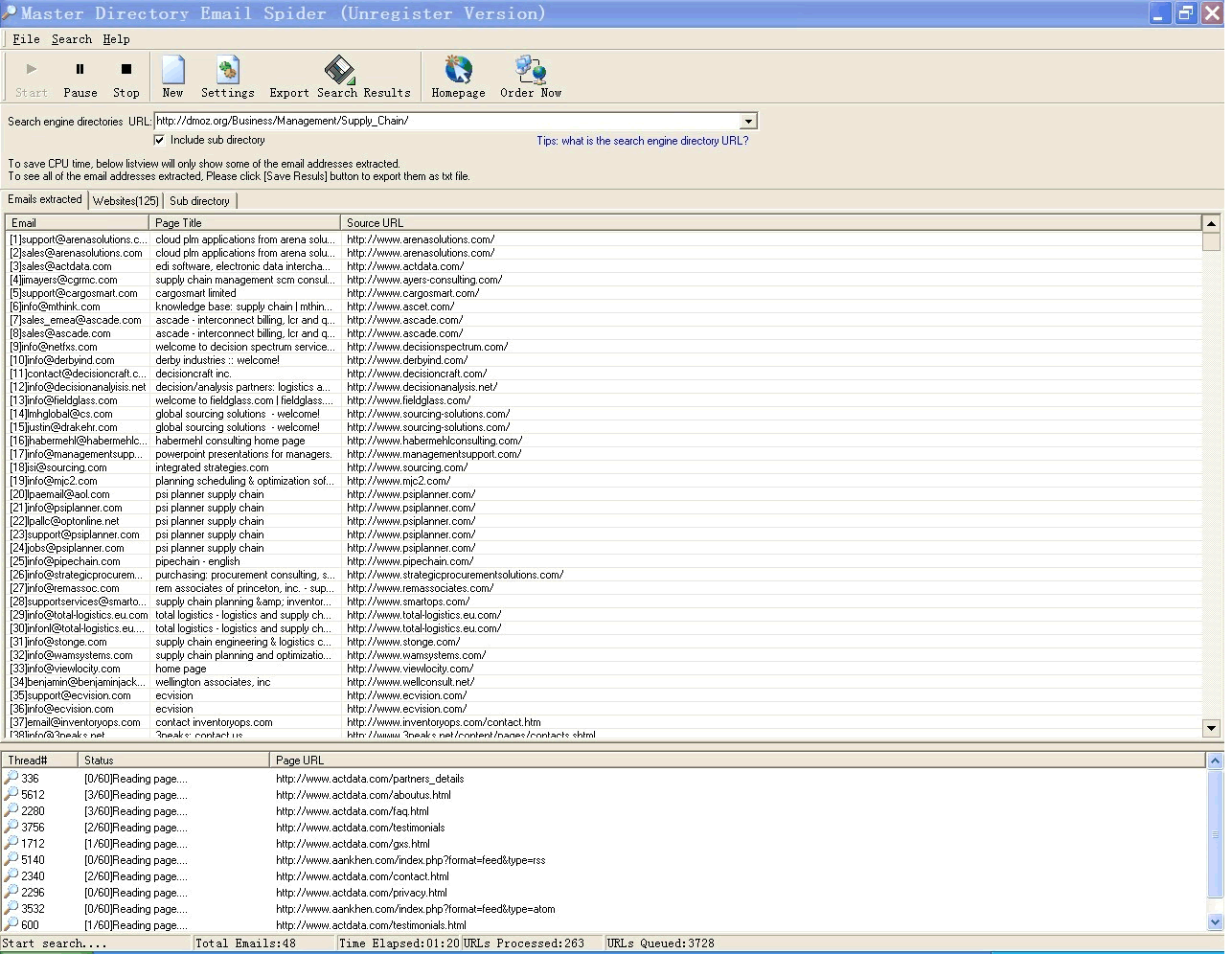Click magnifier icon of thread 5140
Viewport: 1232px width, 954px height.
tap(11, 859)
